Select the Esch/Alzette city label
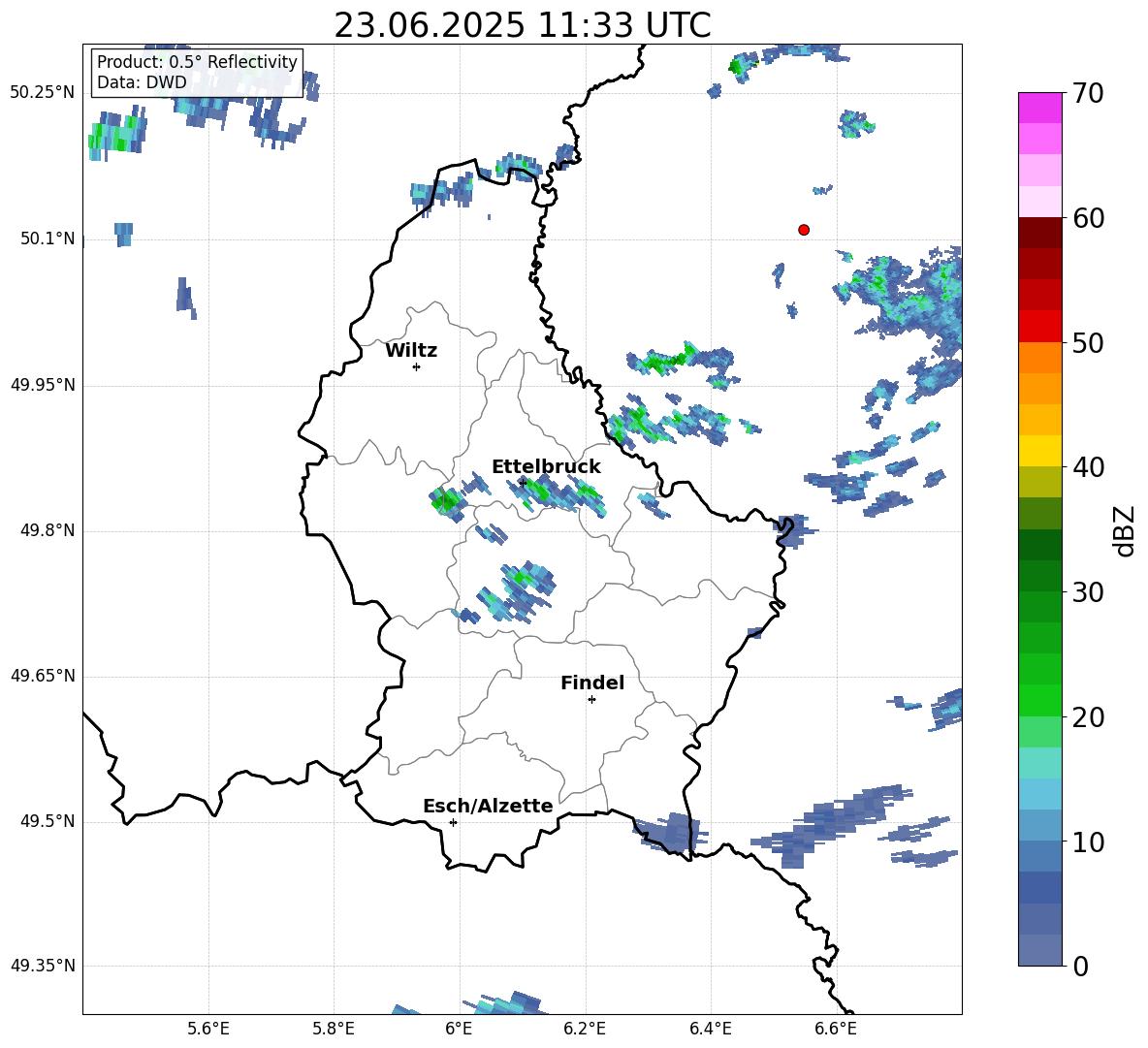This screenshot has height=1048, width=1148. pos(488,806)
